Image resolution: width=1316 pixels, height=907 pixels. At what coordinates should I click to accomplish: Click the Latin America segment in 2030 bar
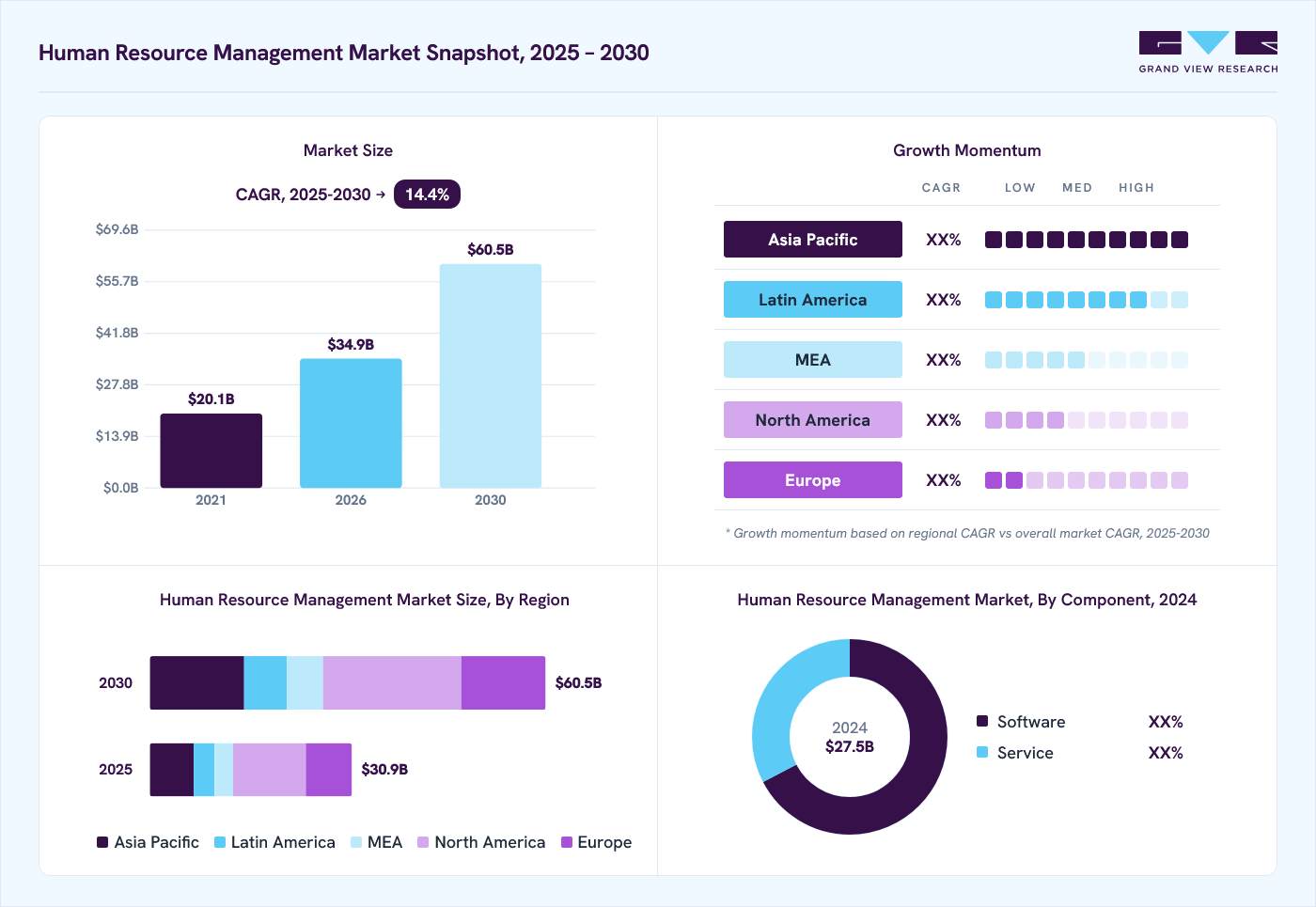[x=265, y=682]
